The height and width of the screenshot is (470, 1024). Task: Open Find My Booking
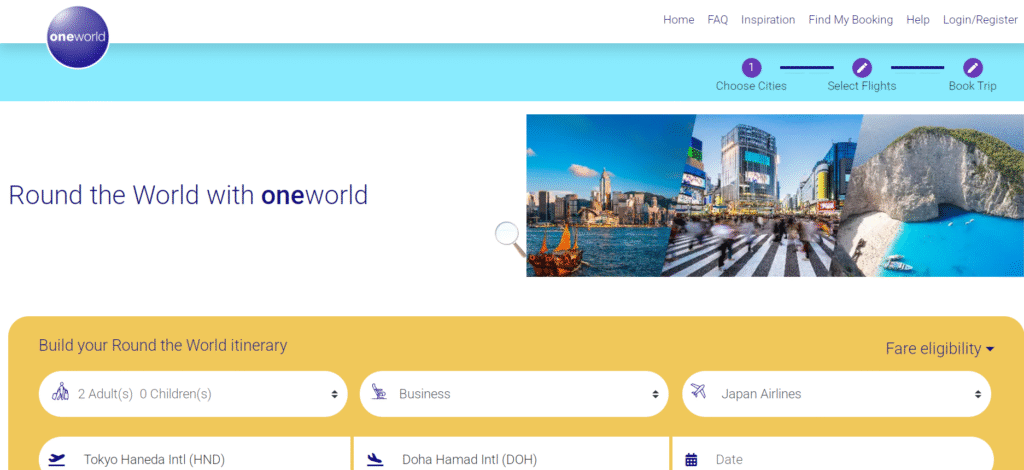click(x=850, y=20)
